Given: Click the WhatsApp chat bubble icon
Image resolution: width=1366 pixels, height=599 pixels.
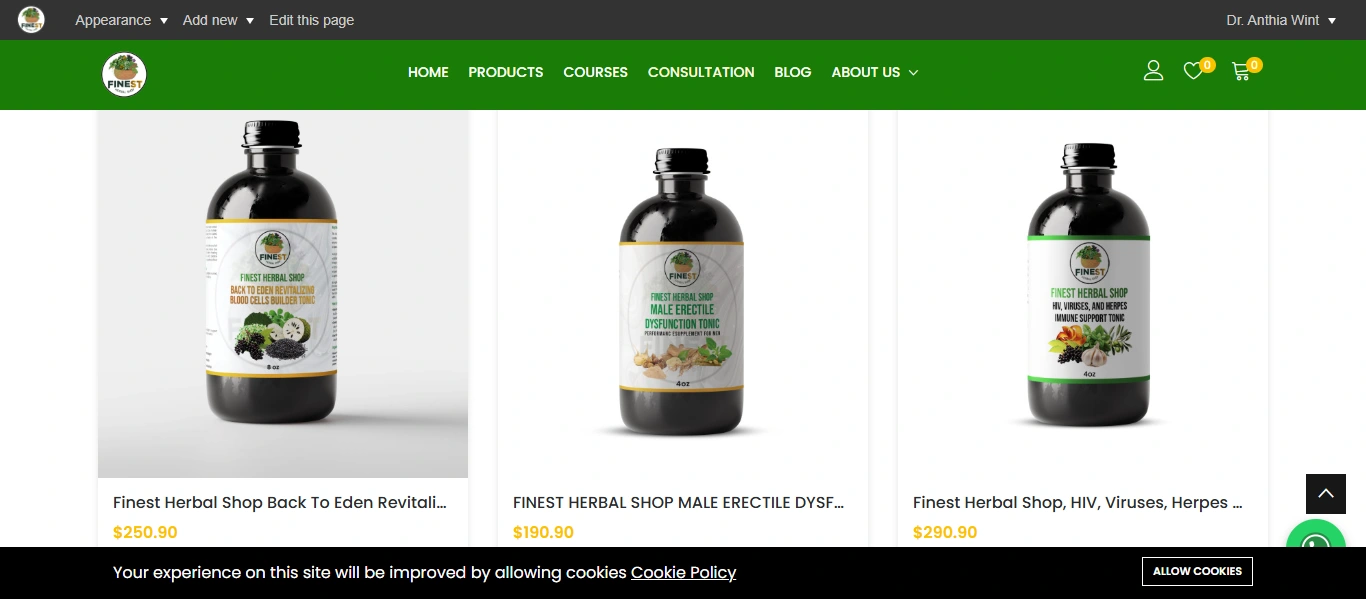Looking at the screenshot, I should point(1316,547).
